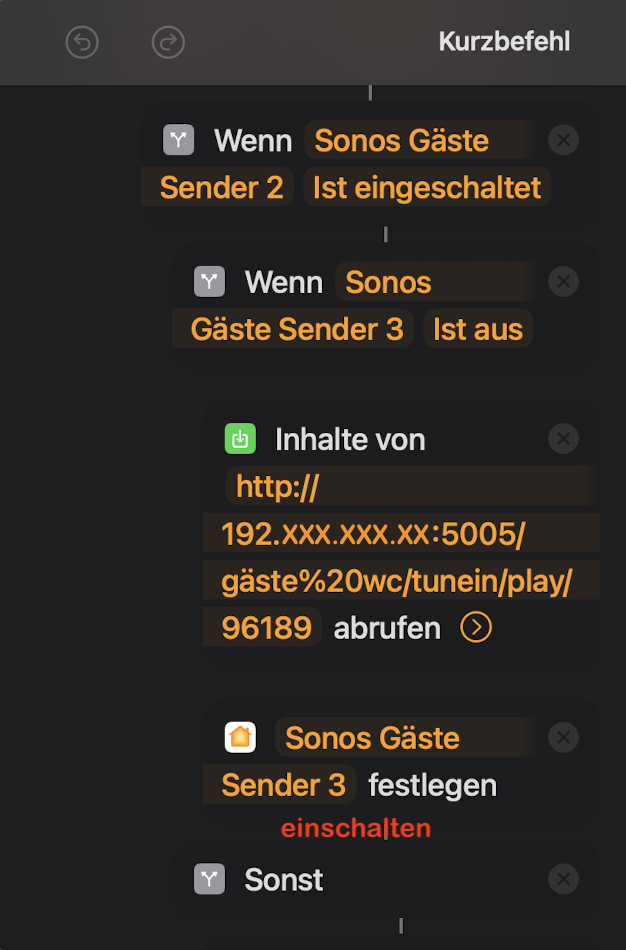Delete the Inhalte von URL action
This screenshot has height=950, width=626.
[564, 438]
